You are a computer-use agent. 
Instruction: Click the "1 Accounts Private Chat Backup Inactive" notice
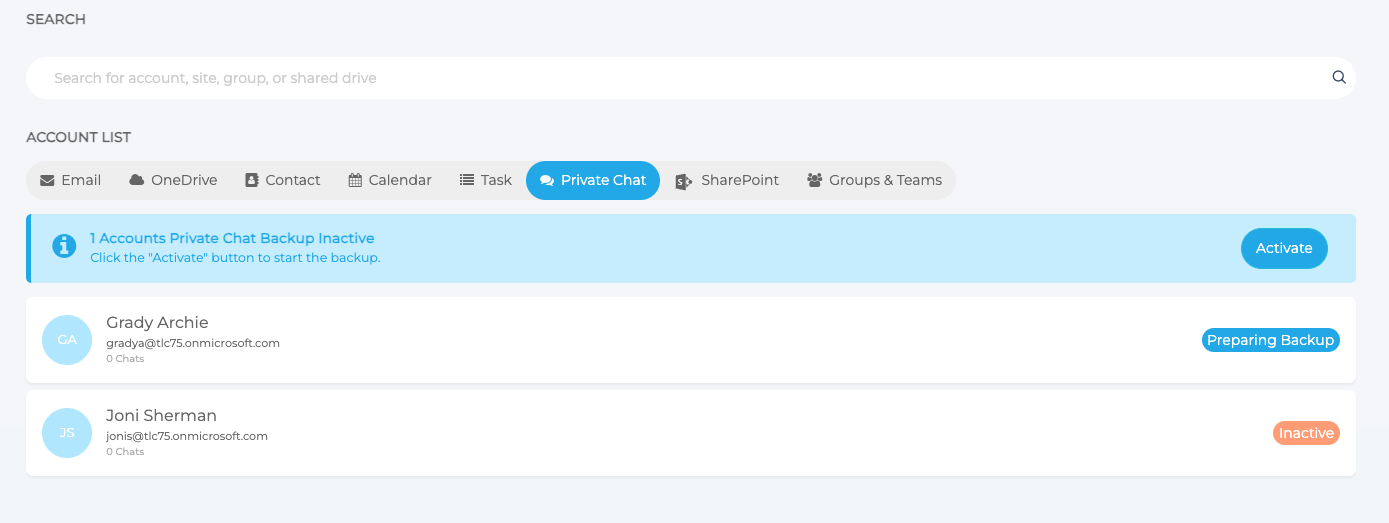point(232,238)
